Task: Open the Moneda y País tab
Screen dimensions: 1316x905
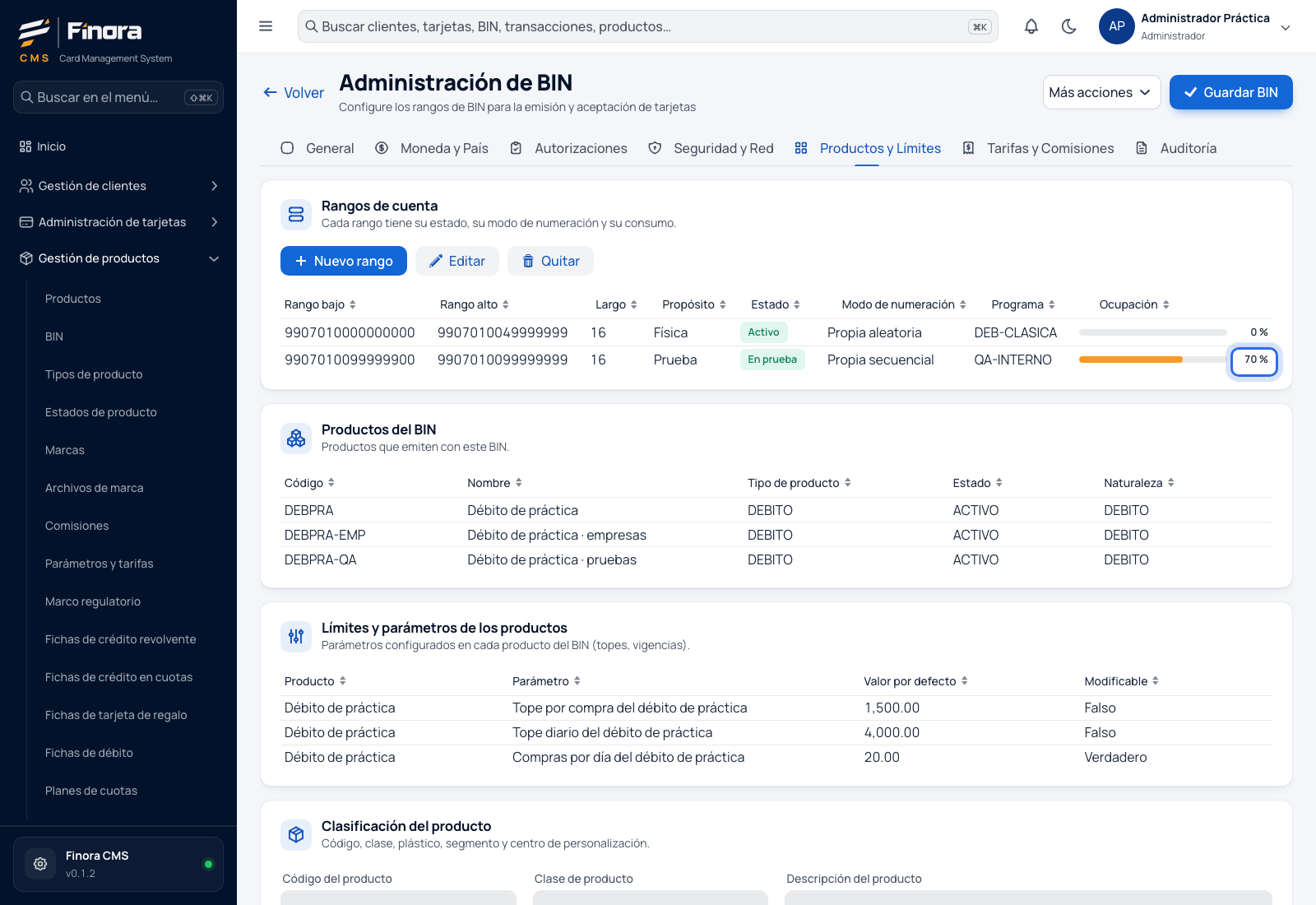Action: [432, 148]
